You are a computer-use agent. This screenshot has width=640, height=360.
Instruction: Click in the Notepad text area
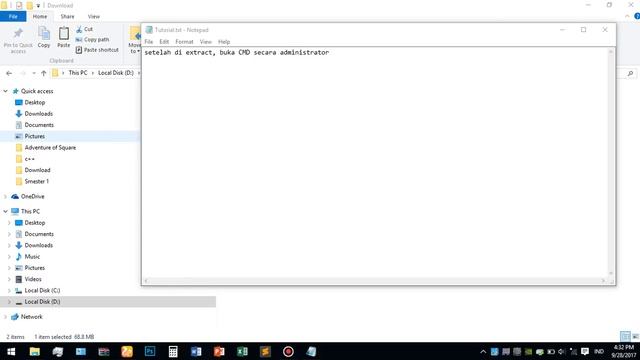[x=376, y=163]
